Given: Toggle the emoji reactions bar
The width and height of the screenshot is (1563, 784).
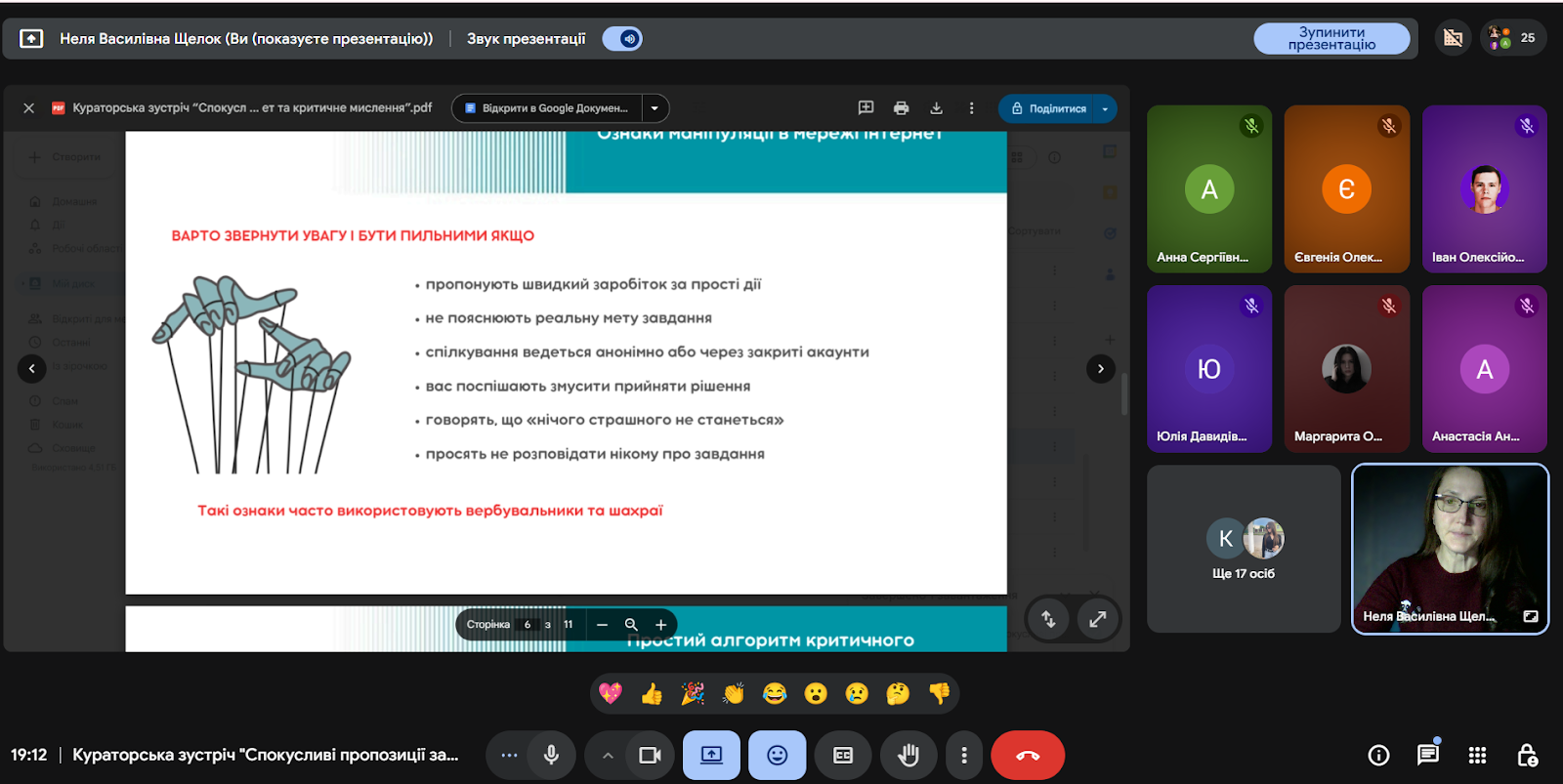Looking at the screenshot, I should [x=778, y=755].
